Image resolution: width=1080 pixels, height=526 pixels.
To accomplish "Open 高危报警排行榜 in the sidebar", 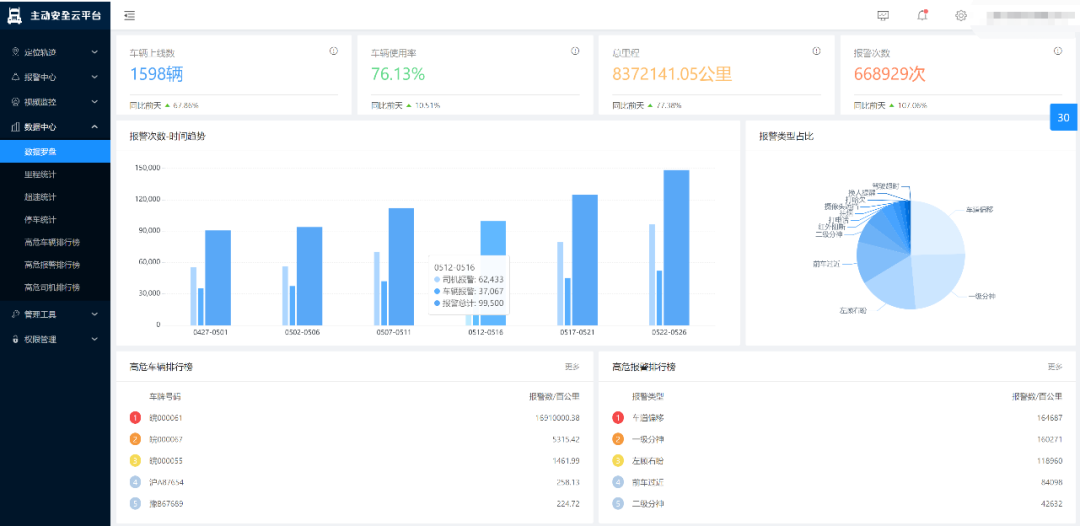I will [55, 265].
